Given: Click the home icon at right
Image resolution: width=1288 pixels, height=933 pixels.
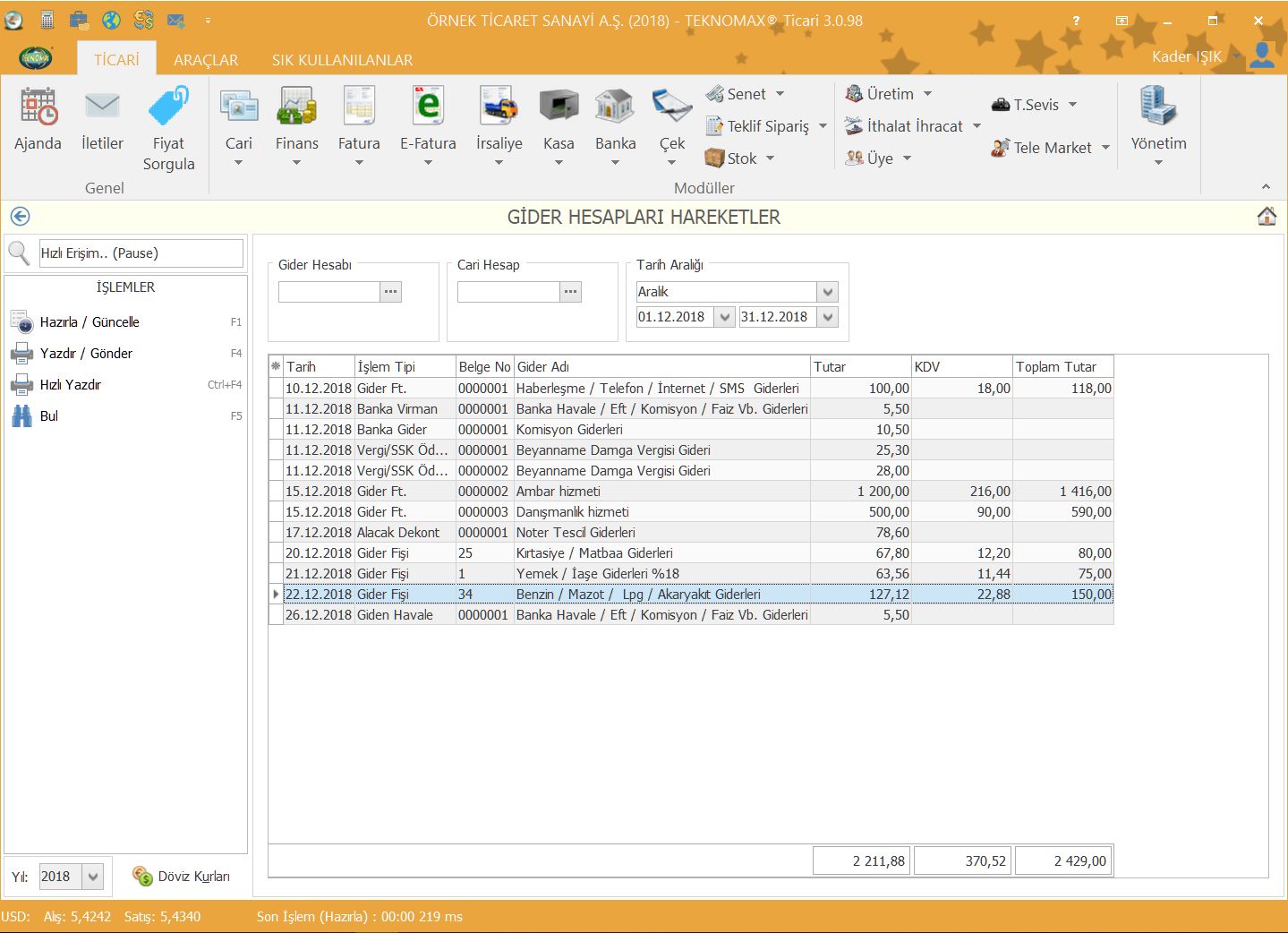Looking at the screenshot, I should pos(1267,217).
